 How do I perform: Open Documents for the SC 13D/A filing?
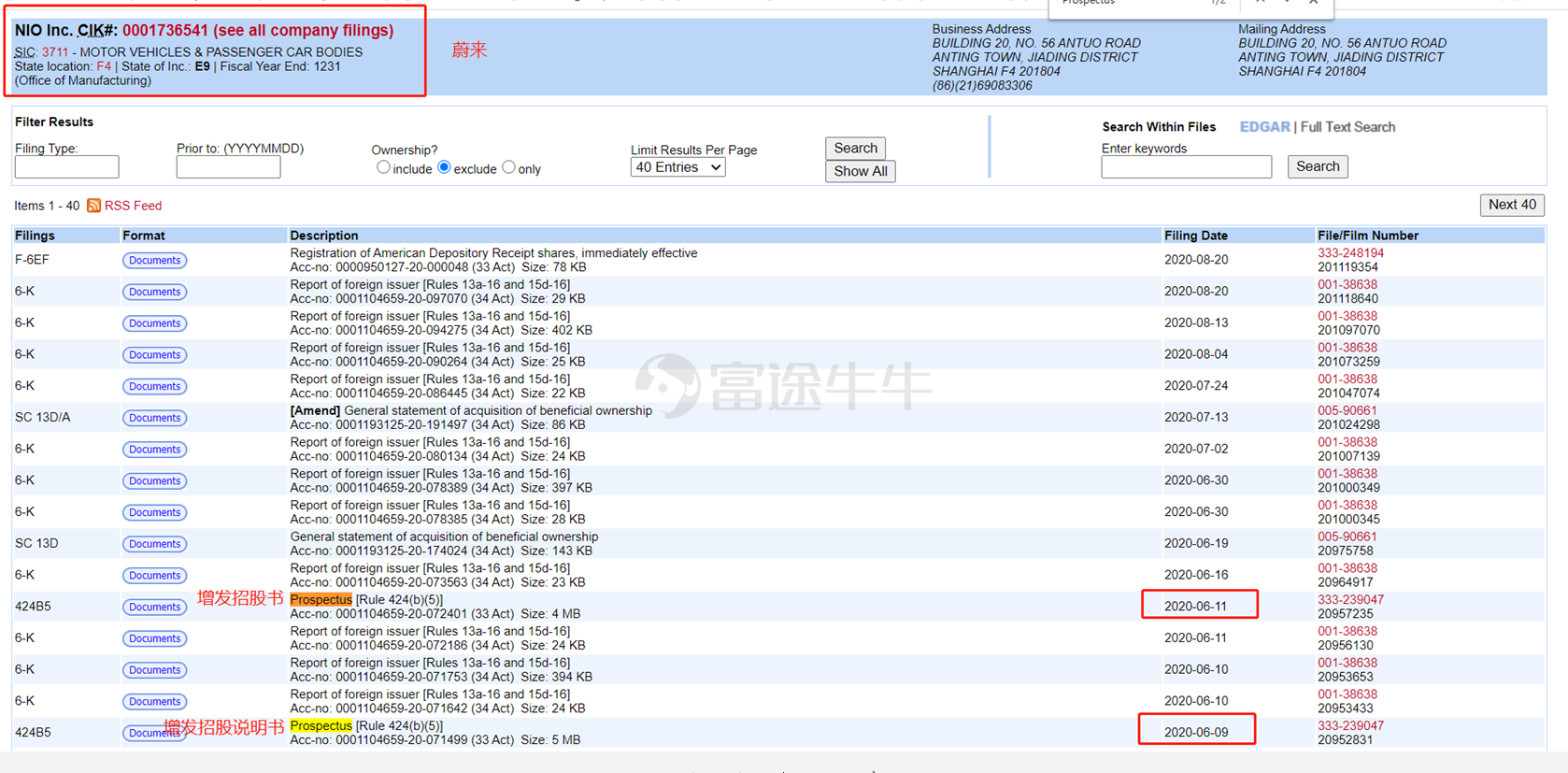click(x=154, y=418)
